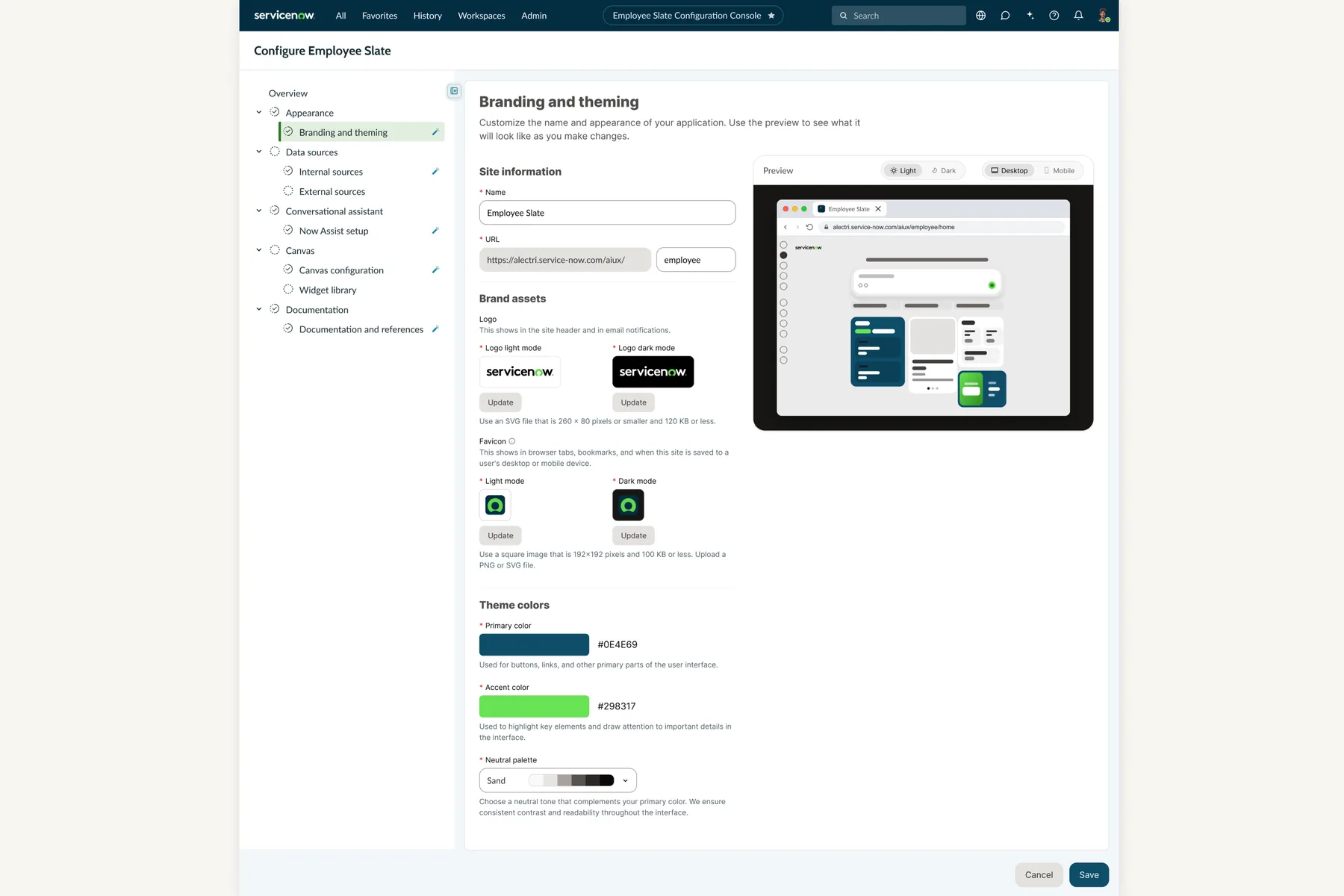Click the status icon beside Data sources
Screen dimensions: 1344x896
275,152
